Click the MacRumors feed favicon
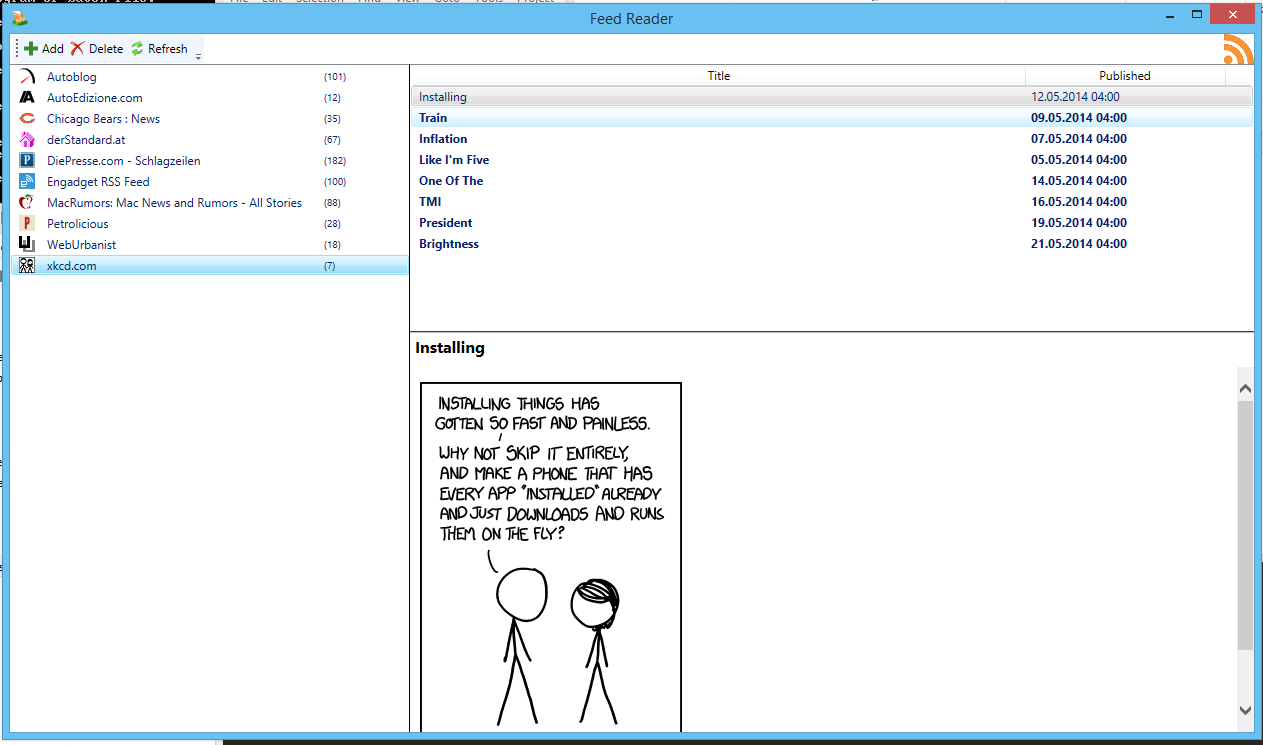The width and height of the screenshot is (1263, 745). [x=28, y=203]
